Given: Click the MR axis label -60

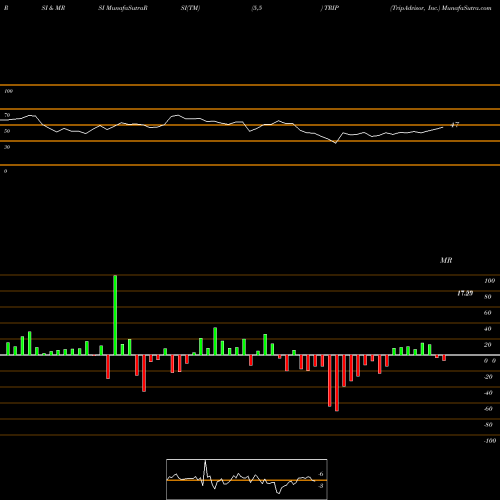Looking at the screenshot, I should pyautogui.click(x=488, y=409).
